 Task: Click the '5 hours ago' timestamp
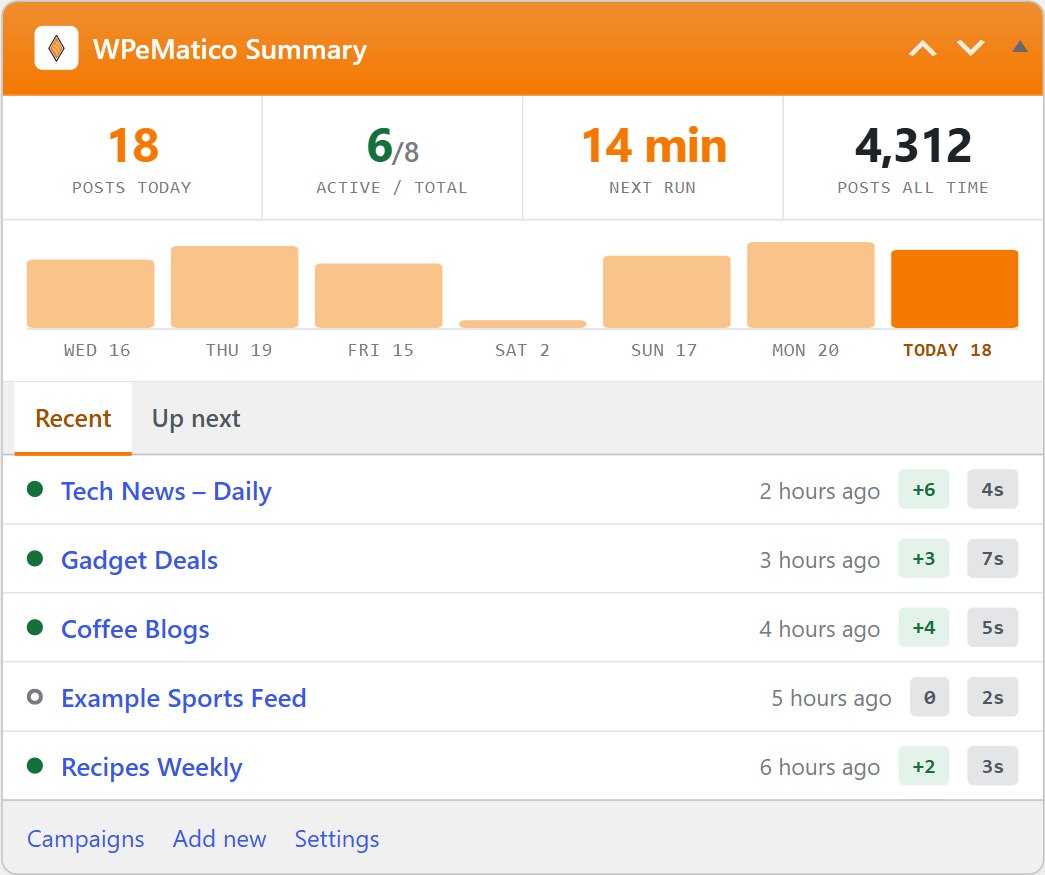pos(831,698)
